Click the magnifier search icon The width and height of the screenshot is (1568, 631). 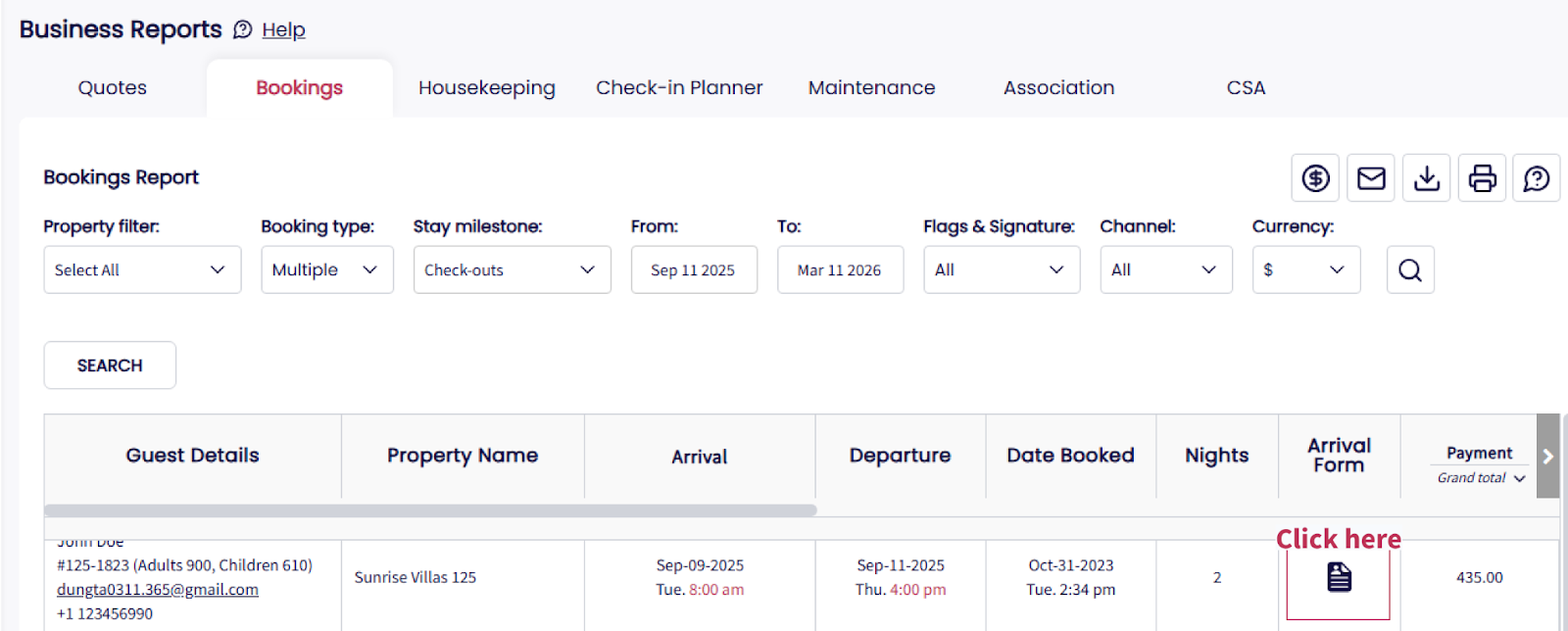click(x=1410, y=270)
